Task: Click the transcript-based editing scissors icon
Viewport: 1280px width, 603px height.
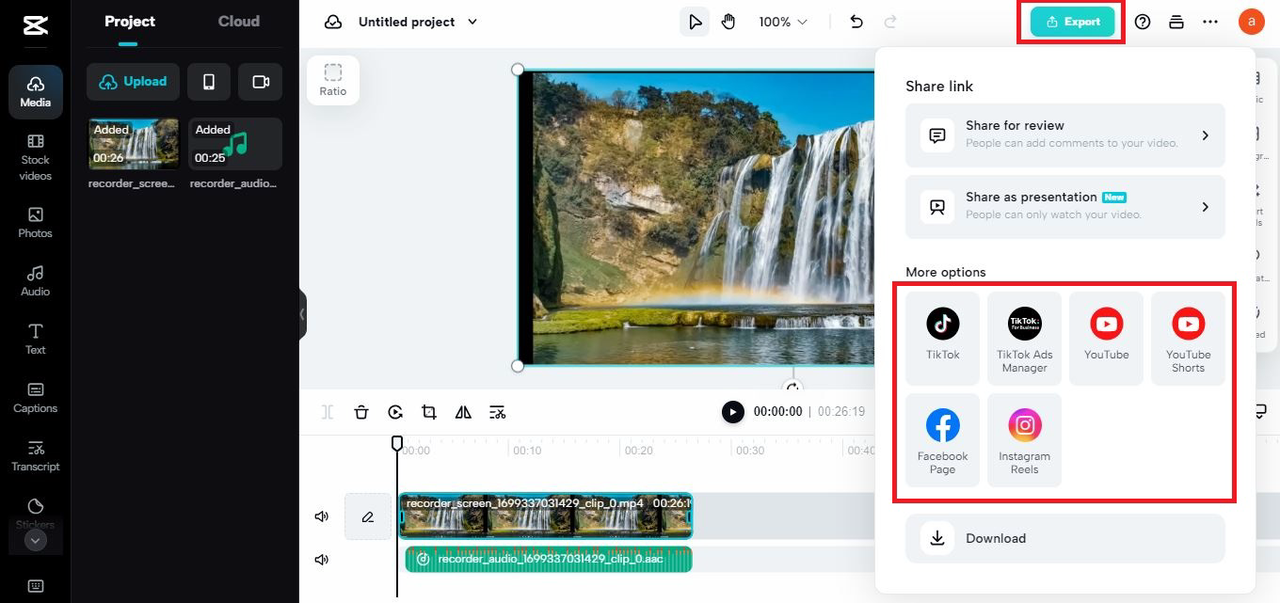Action: pos(497,412)
